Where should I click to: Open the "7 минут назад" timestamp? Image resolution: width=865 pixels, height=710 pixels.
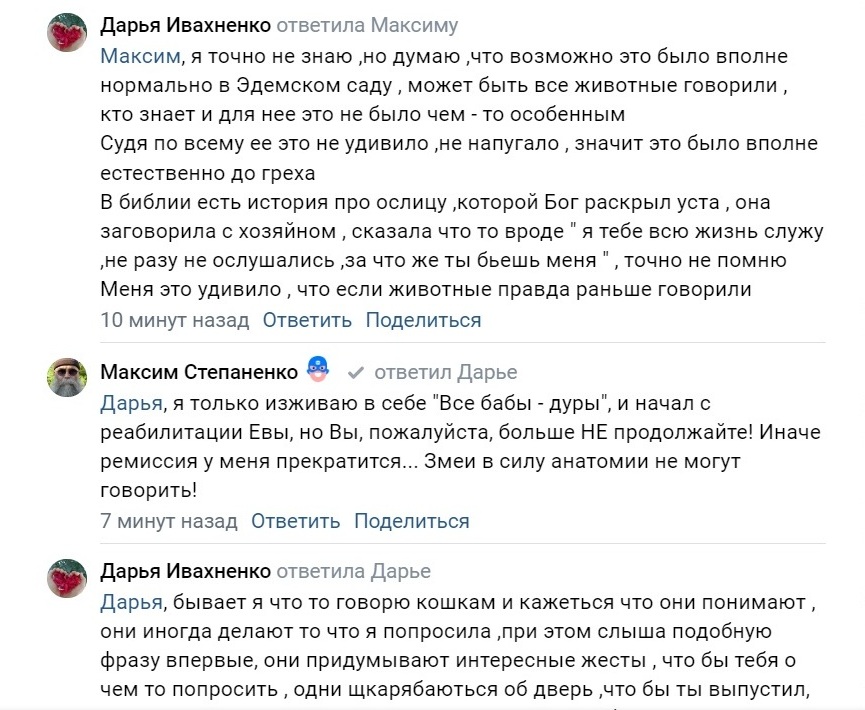pyautogui.click(x=169, y=521)
